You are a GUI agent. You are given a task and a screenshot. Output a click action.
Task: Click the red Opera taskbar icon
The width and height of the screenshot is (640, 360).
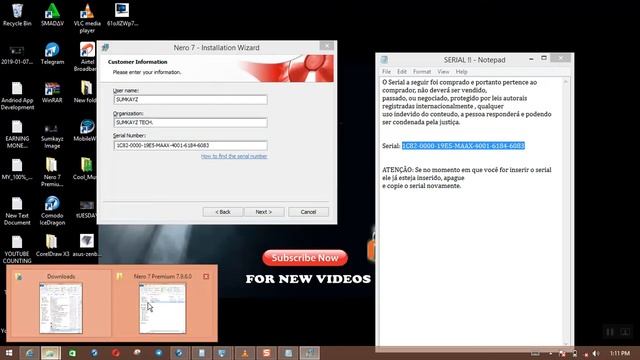point(116,353)
